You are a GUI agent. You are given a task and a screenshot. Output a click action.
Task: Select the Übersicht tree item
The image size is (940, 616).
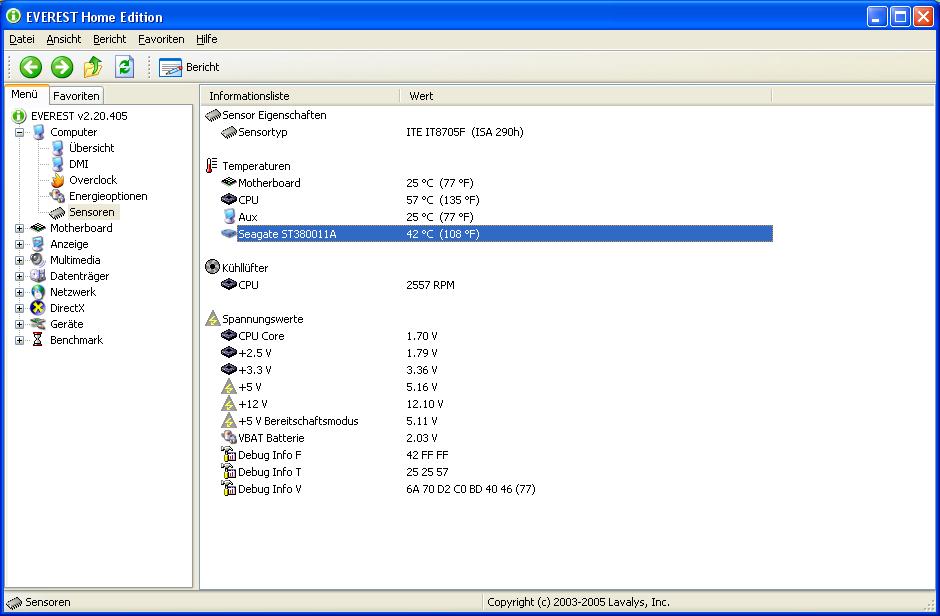[x=91, y=148]
